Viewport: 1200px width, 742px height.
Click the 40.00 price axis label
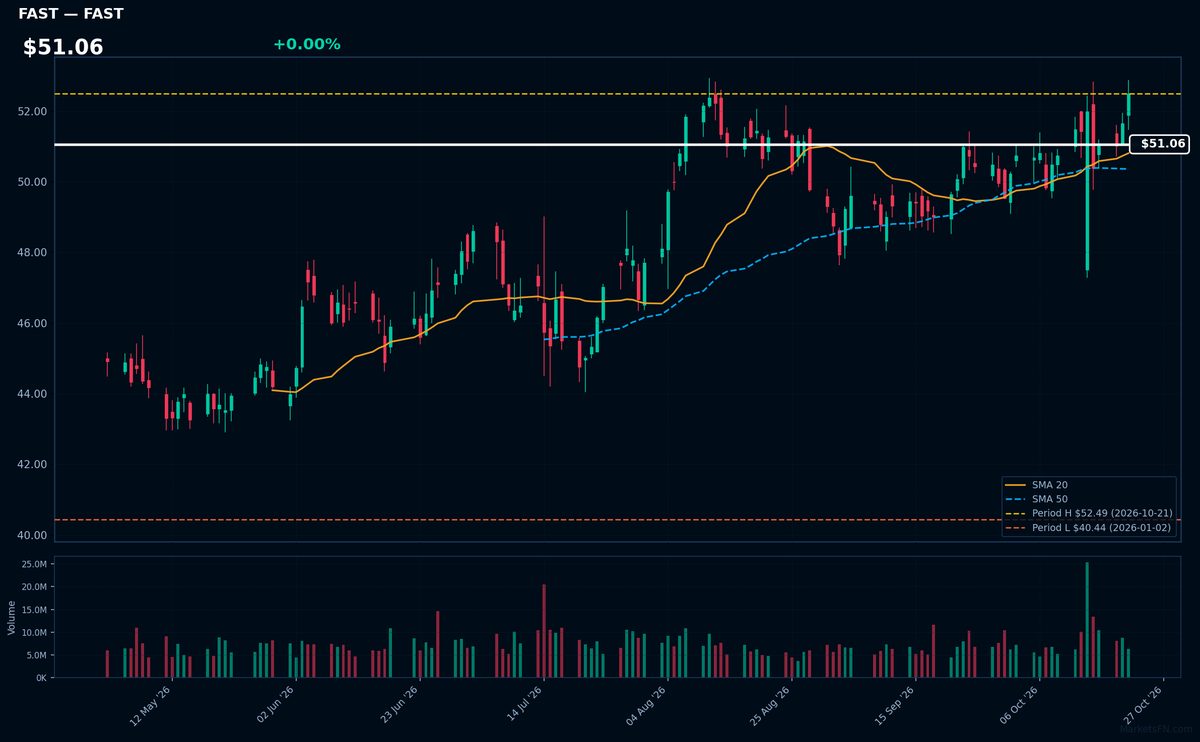[x=33, y=535]
